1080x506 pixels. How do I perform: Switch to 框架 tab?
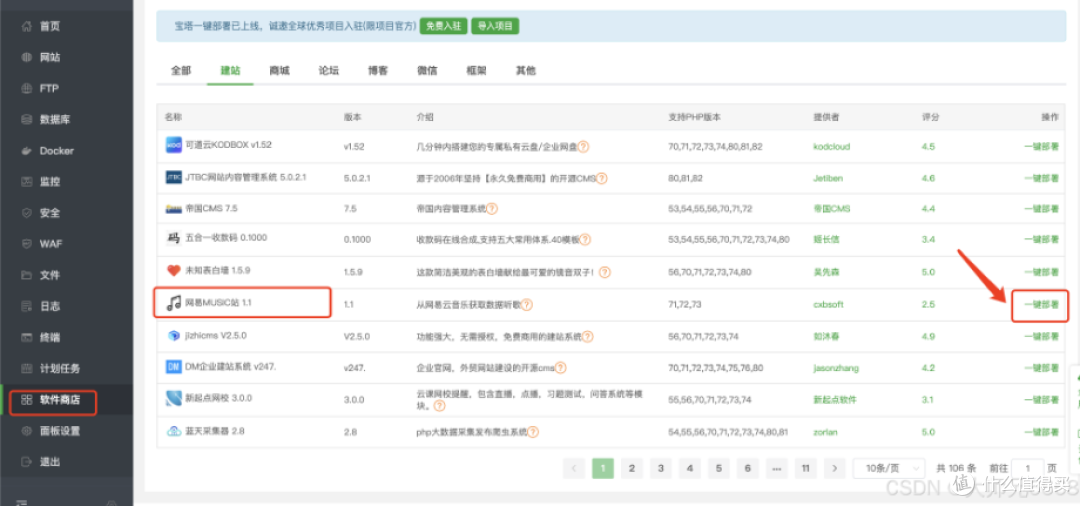pos(477,70)
